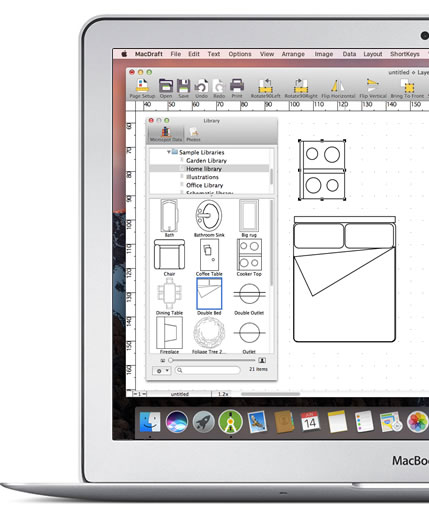This screenshot has width=429, height=524.
Task: Collapse the Sample Libraries folder
Action: (x=169, y=152)
